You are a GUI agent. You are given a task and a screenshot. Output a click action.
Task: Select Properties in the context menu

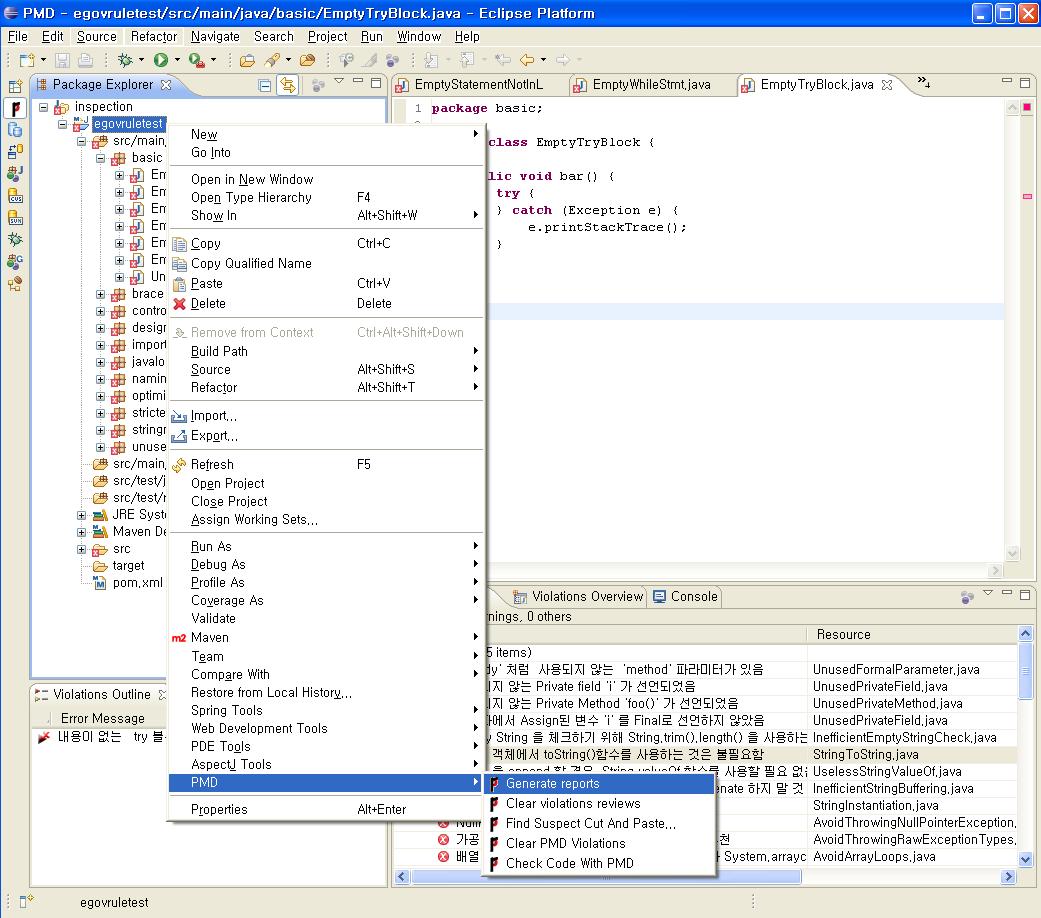click(219, 809)
